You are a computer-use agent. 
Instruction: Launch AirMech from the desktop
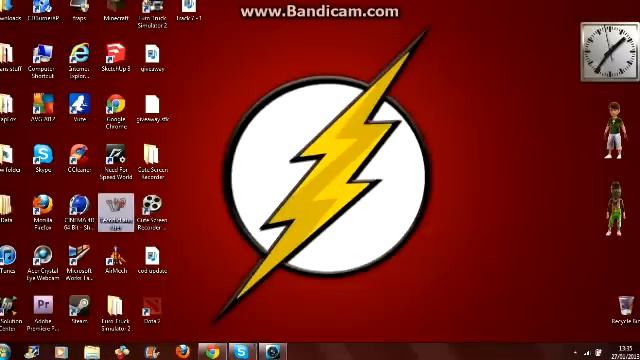click(x=116, y=260)
